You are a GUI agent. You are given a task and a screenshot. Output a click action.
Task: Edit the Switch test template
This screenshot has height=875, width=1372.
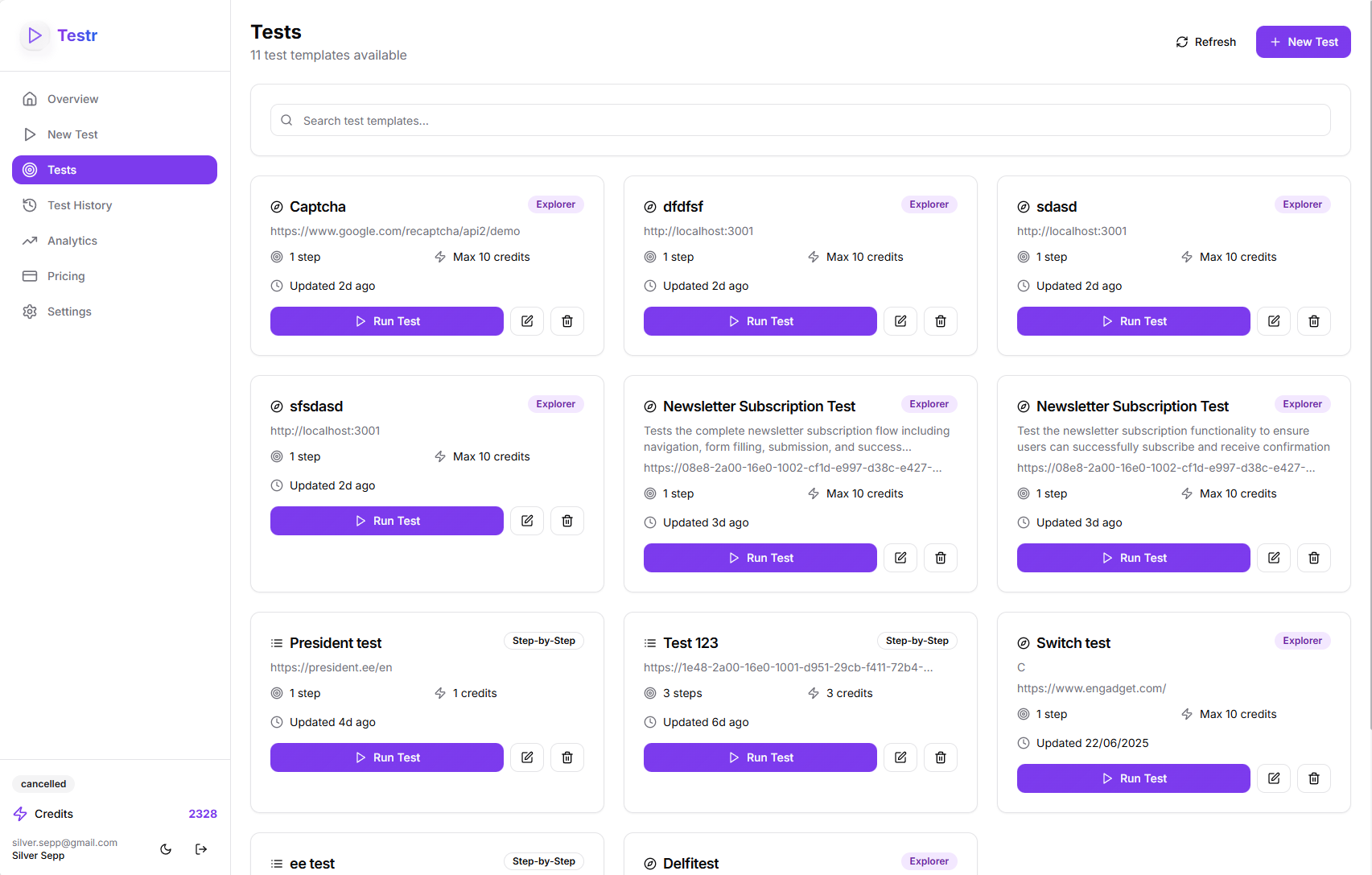[x=1274, y=778]
